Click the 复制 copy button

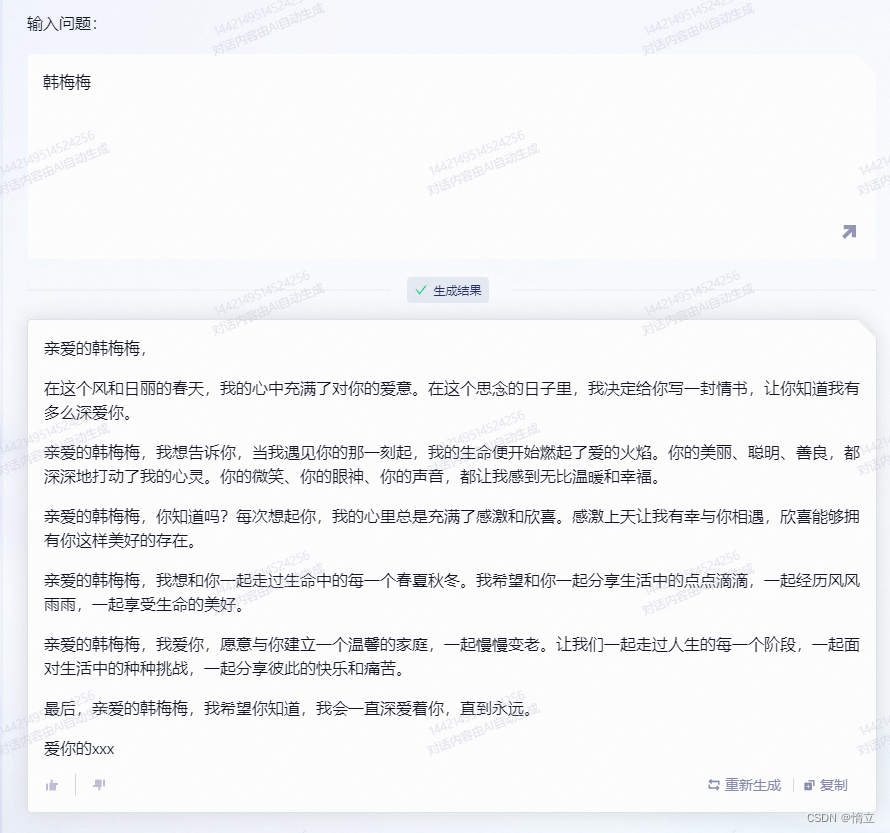(826, 785)
